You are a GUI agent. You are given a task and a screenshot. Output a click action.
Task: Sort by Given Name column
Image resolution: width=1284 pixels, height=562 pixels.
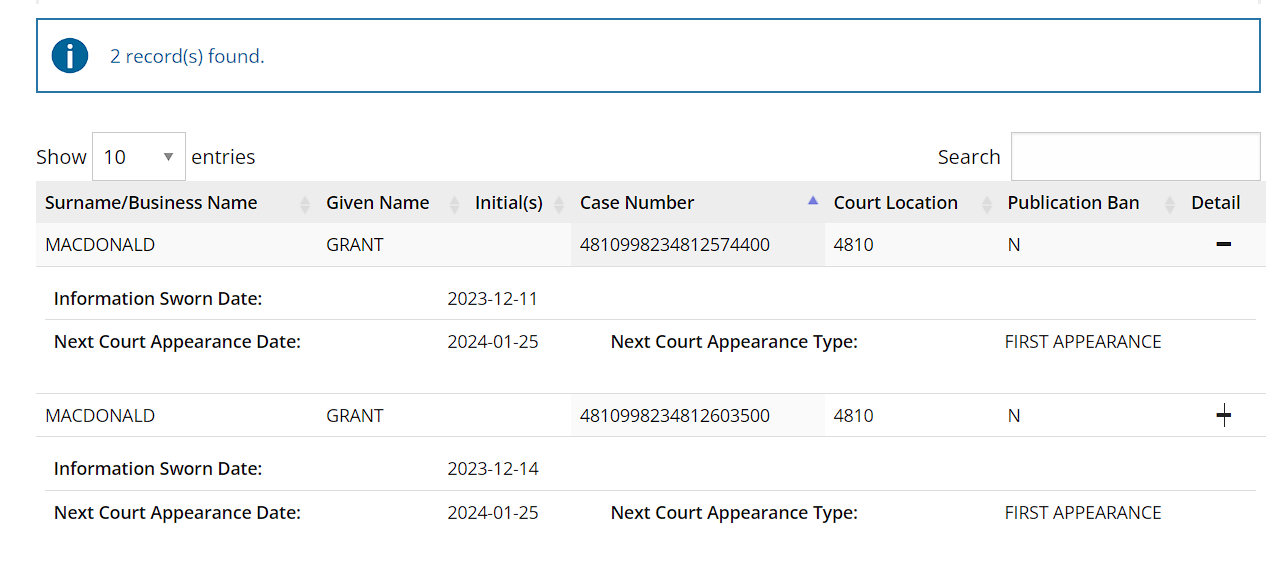(x=391, y=203)
